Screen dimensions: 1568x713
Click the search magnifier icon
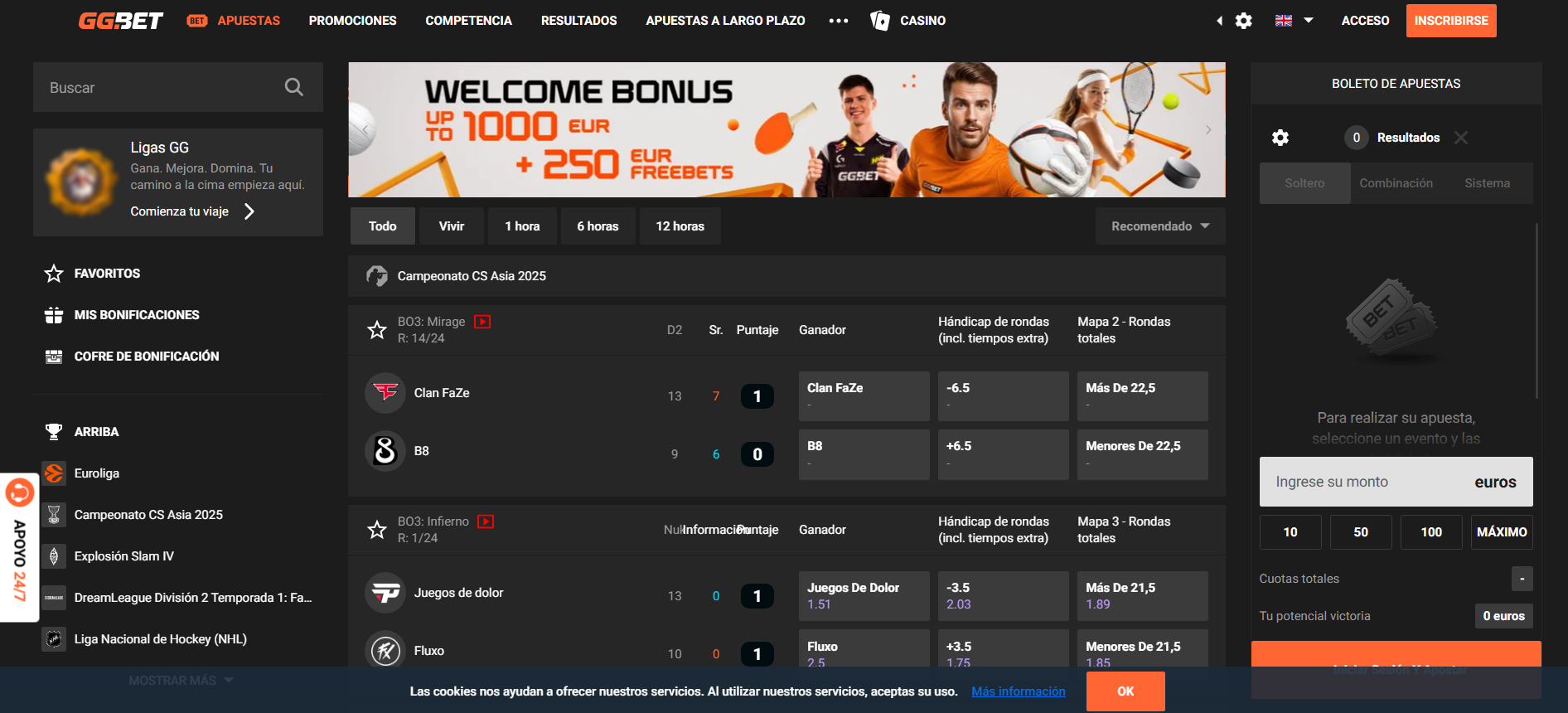(x=293, y=87)
